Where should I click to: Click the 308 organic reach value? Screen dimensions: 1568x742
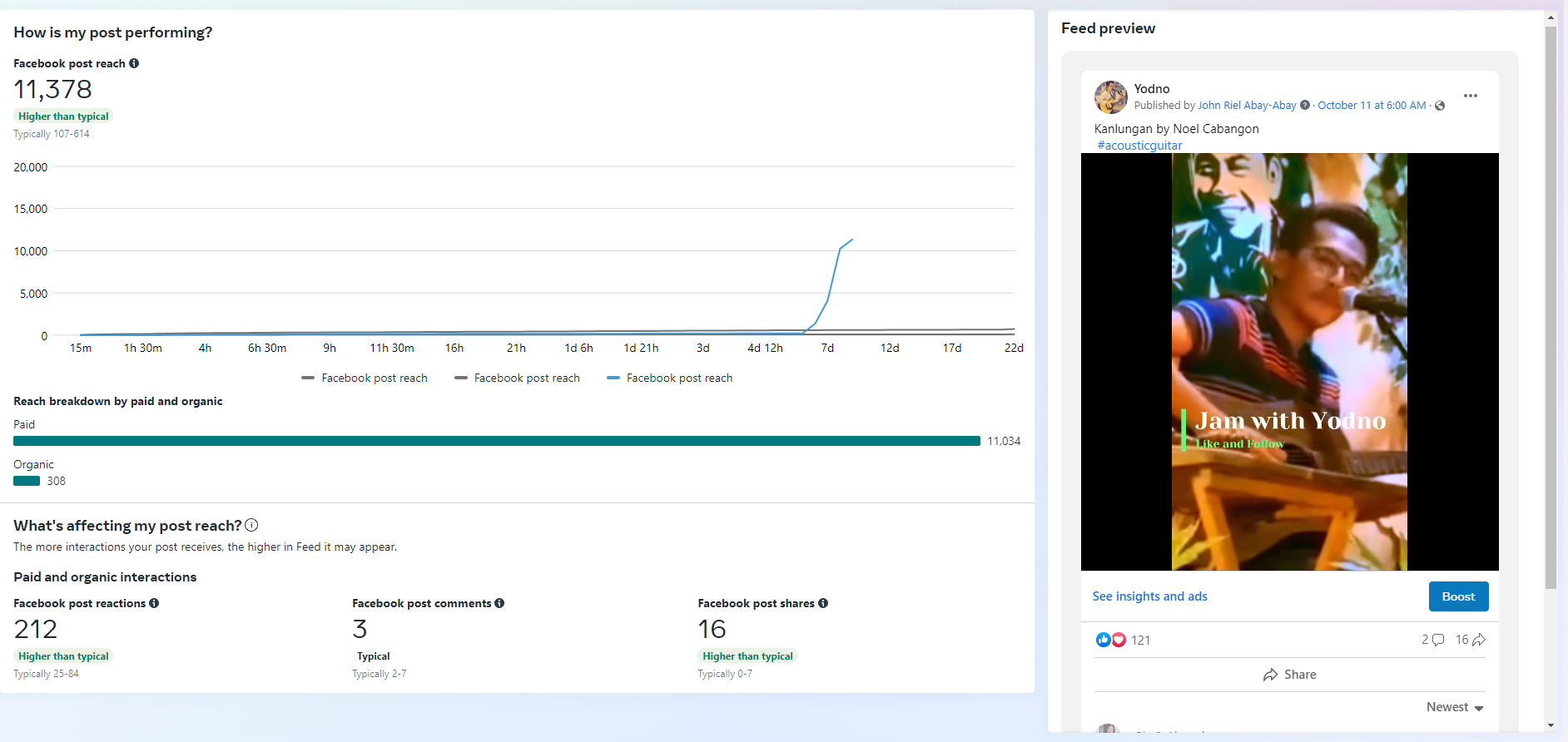(56, 481)
